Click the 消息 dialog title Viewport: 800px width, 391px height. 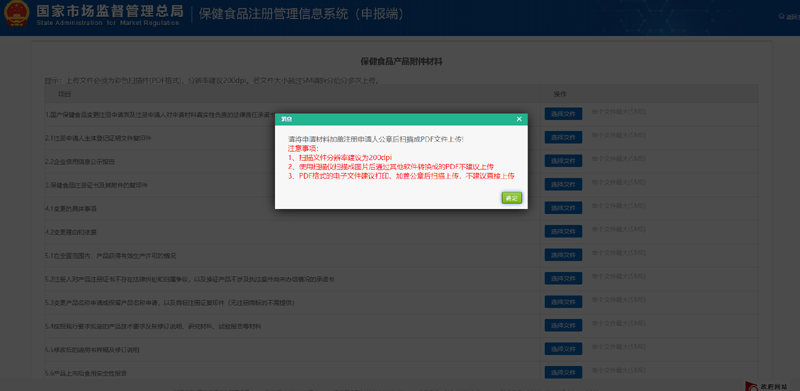click(x=286, y=119)
